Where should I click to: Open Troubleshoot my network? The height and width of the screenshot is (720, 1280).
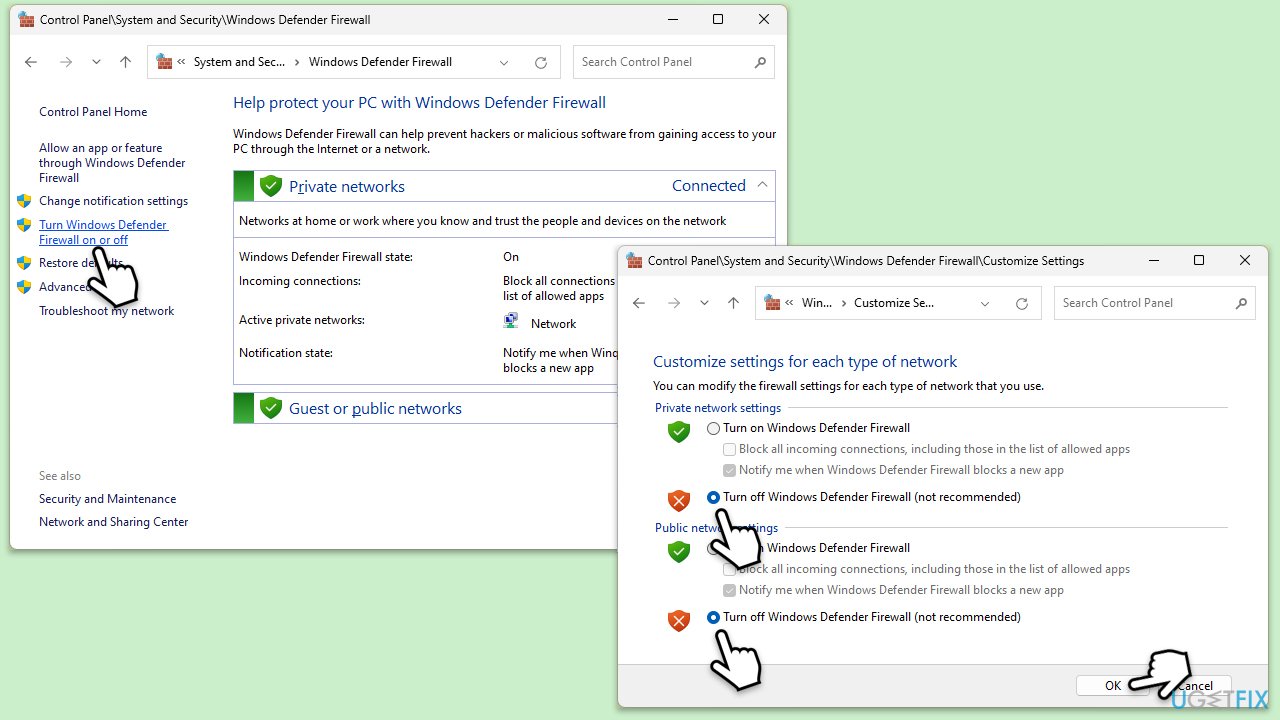(106, 311)
